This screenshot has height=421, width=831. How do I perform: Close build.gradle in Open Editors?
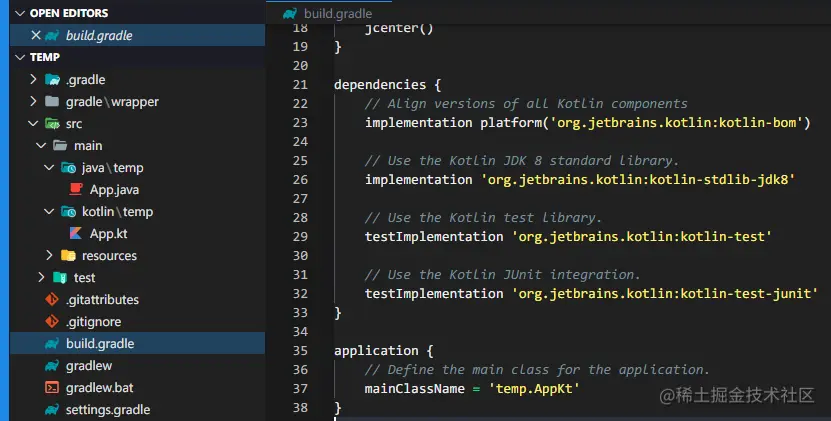pos(36,35)
